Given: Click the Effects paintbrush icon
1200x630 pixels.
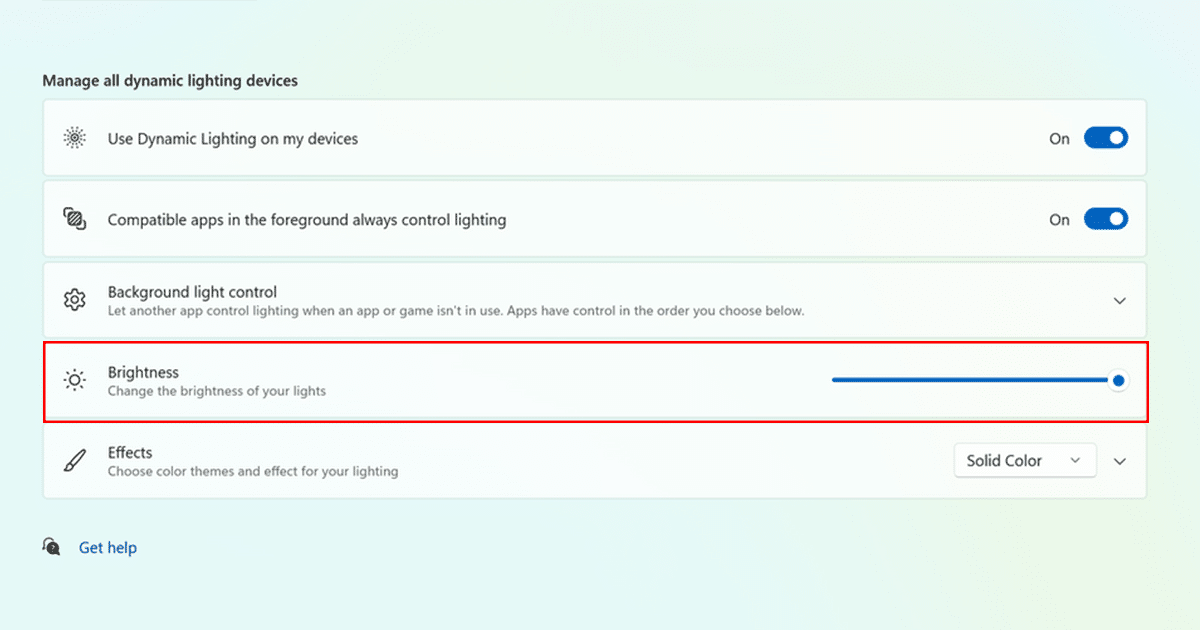Looking at the screenshot, I should [74, 461].
